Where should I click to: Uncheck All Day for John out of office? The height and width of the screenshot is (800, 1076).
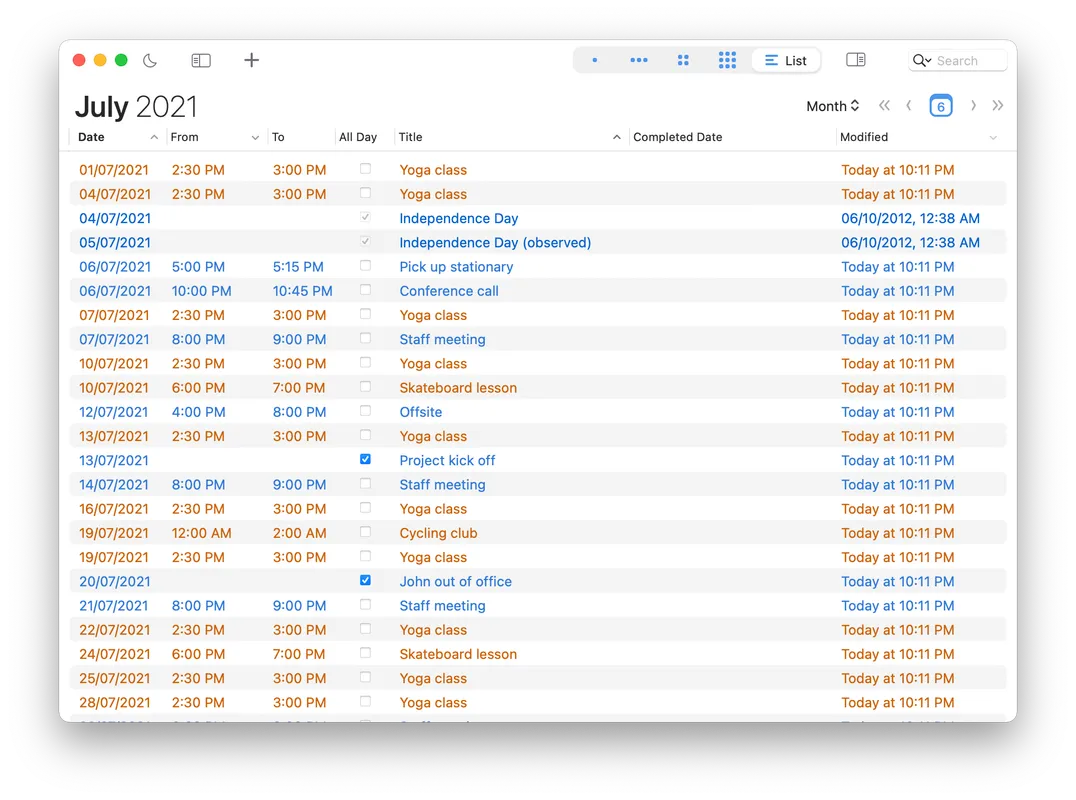(365, 580)
